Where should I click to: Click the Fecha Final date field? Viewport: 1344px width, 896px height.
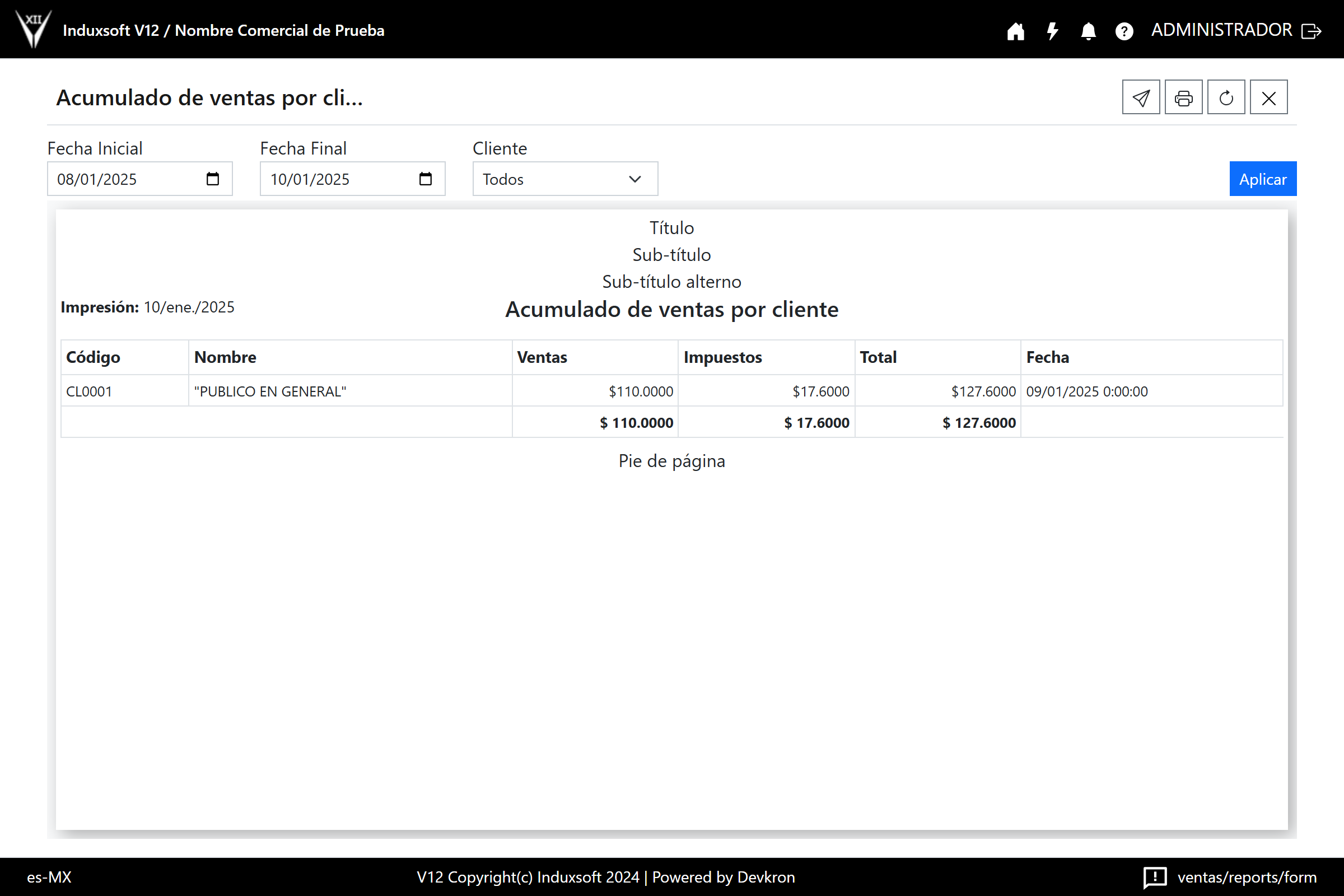point(338,179)
